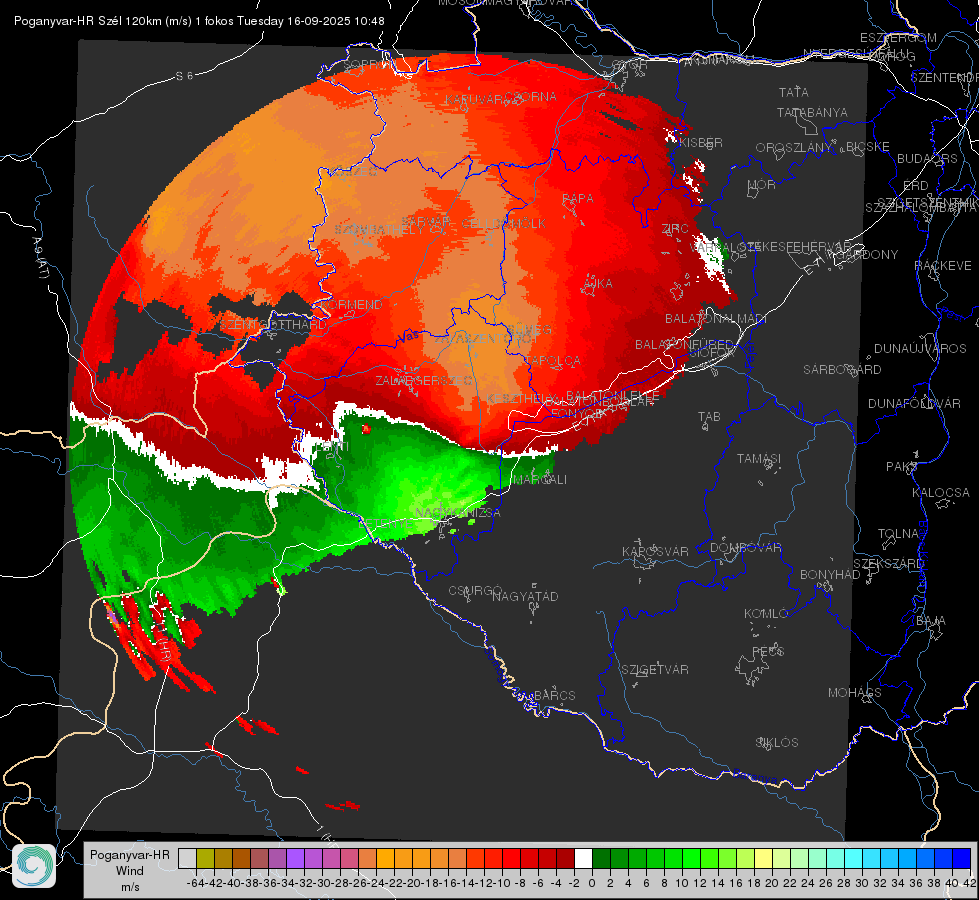The width and height of the screenshot is (979, 900).
Task: Select the dark green swatch between 0 and 2
Action: (x=601, y=858)
